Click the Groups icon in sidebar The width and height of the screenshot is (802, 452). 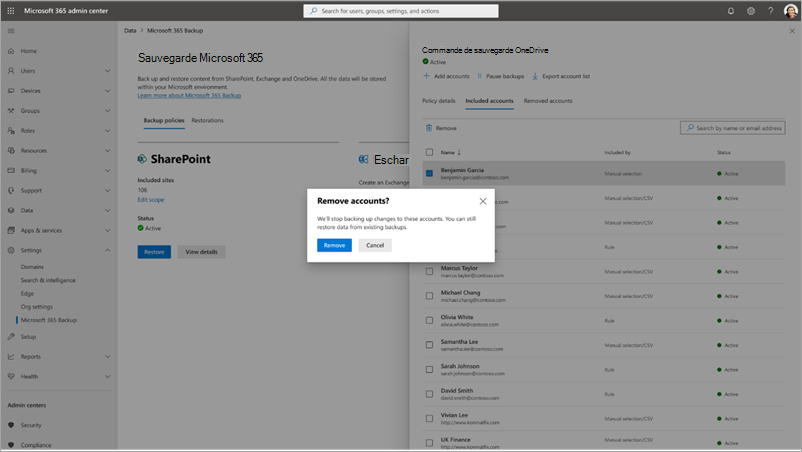(11, 111)
